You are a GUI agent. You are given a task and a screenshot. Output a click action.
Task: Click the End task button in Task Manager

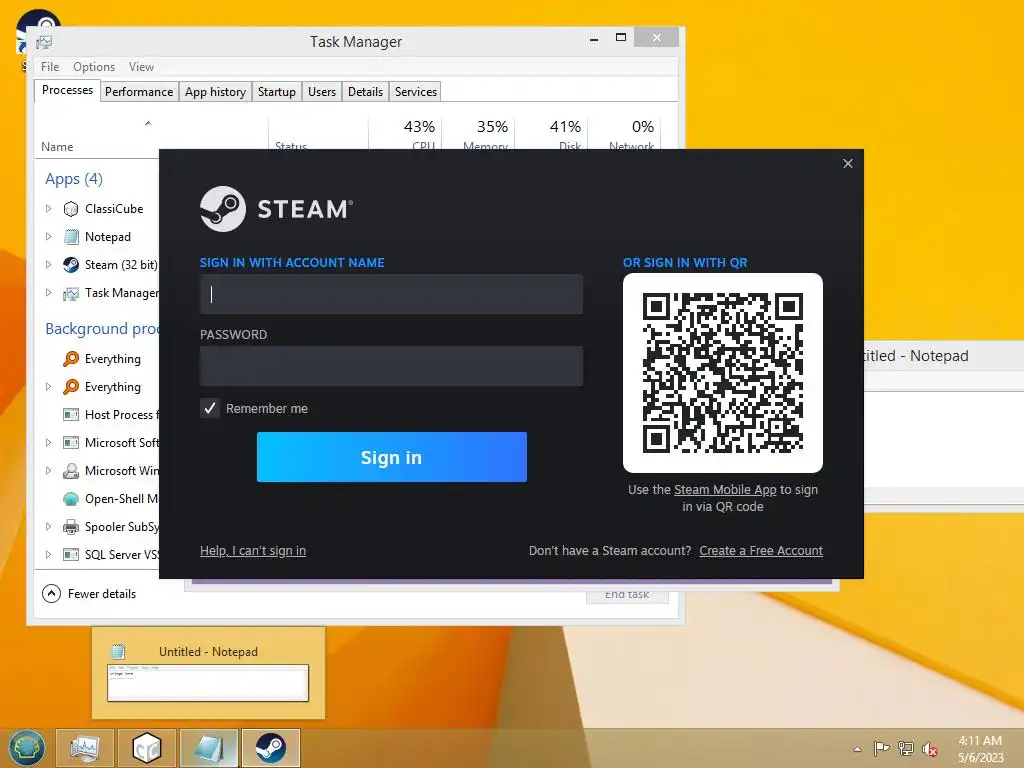click(627, 595)
